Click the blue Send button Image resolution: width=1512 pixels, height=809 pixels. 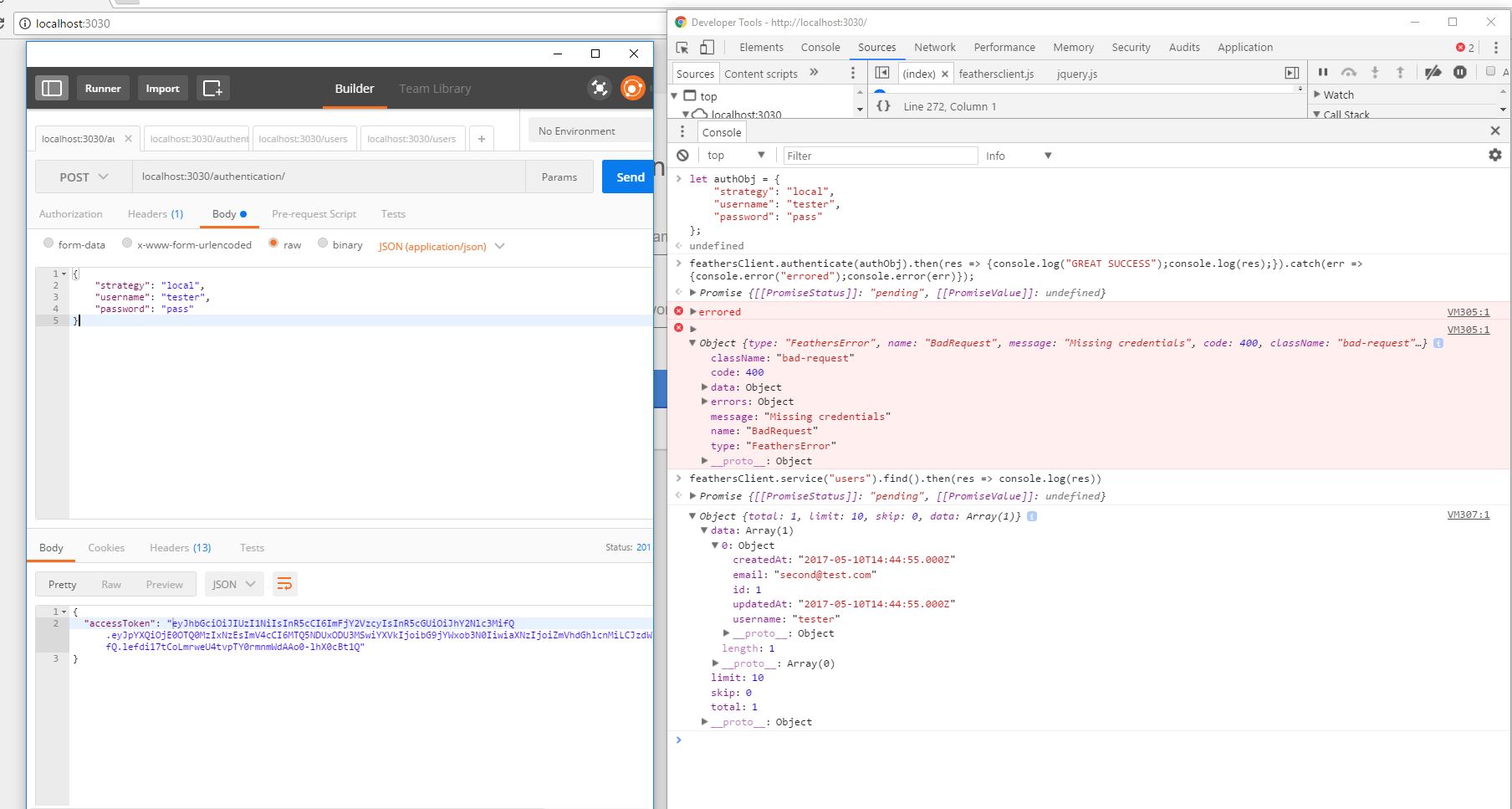[629, 177]
